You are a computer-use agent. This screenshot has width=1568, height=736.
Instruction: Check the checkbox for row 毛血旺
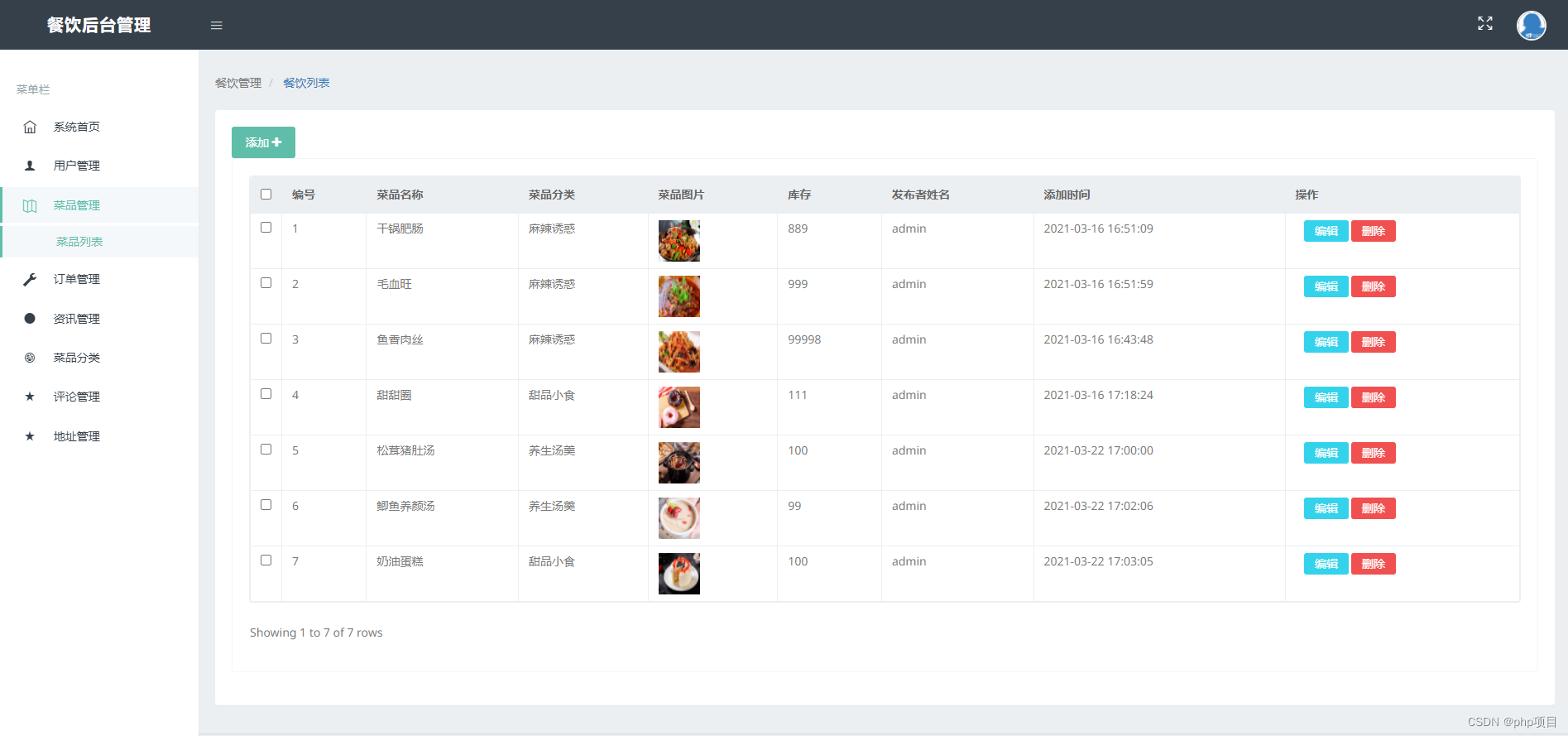click(x=266, y=283)
